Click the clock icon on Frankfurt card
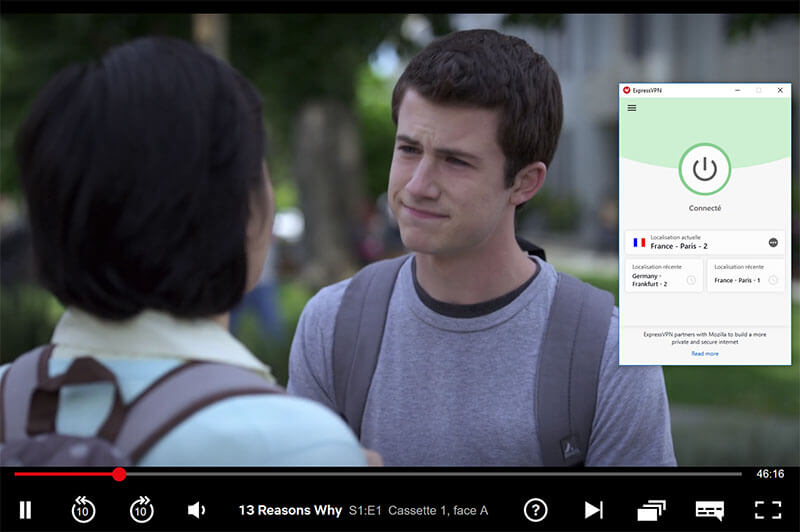This screenshot has width=800, height=532. click(x=691, y=280)
